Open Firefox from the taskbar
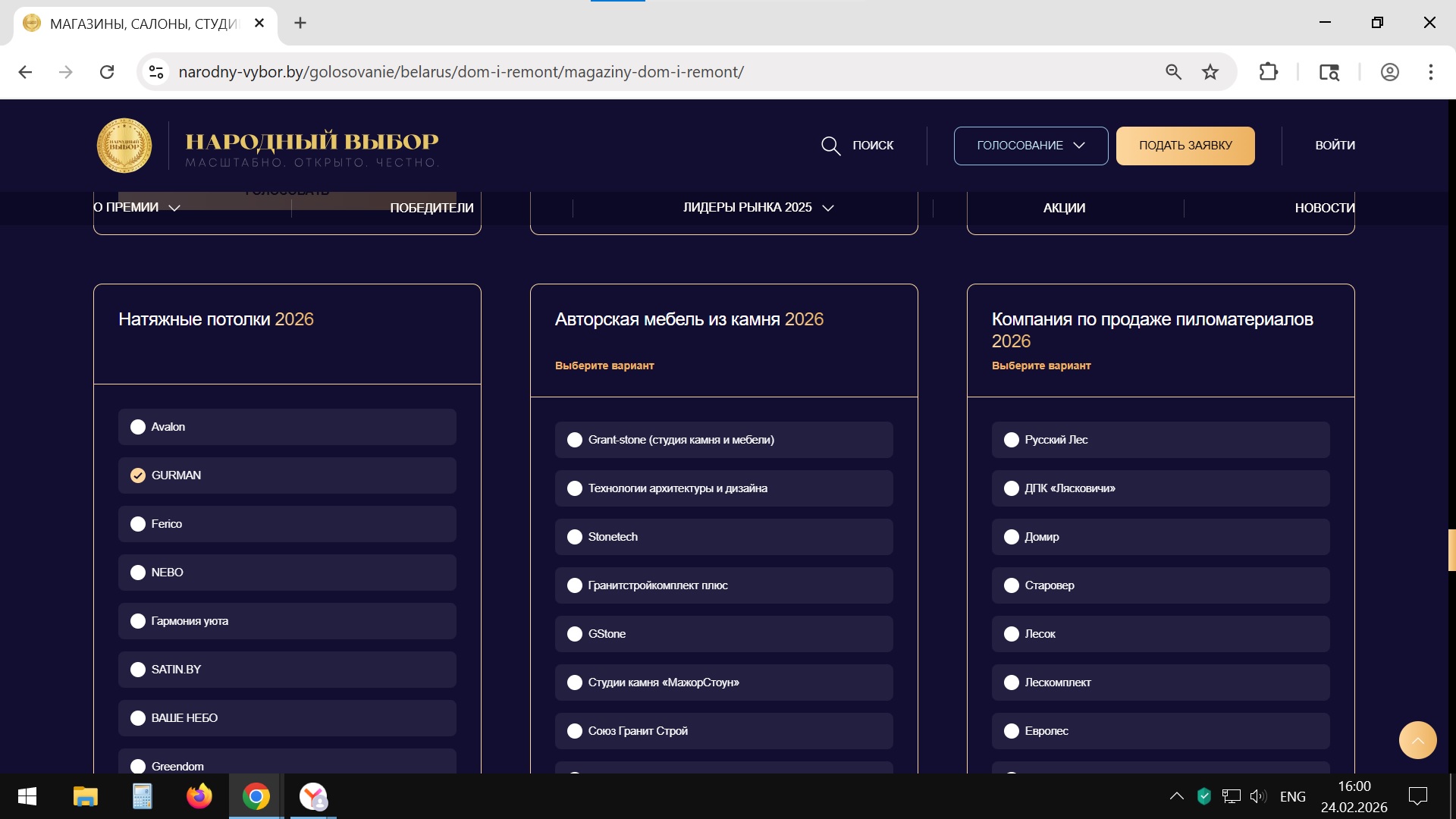1456x819 pixels. 199,796
